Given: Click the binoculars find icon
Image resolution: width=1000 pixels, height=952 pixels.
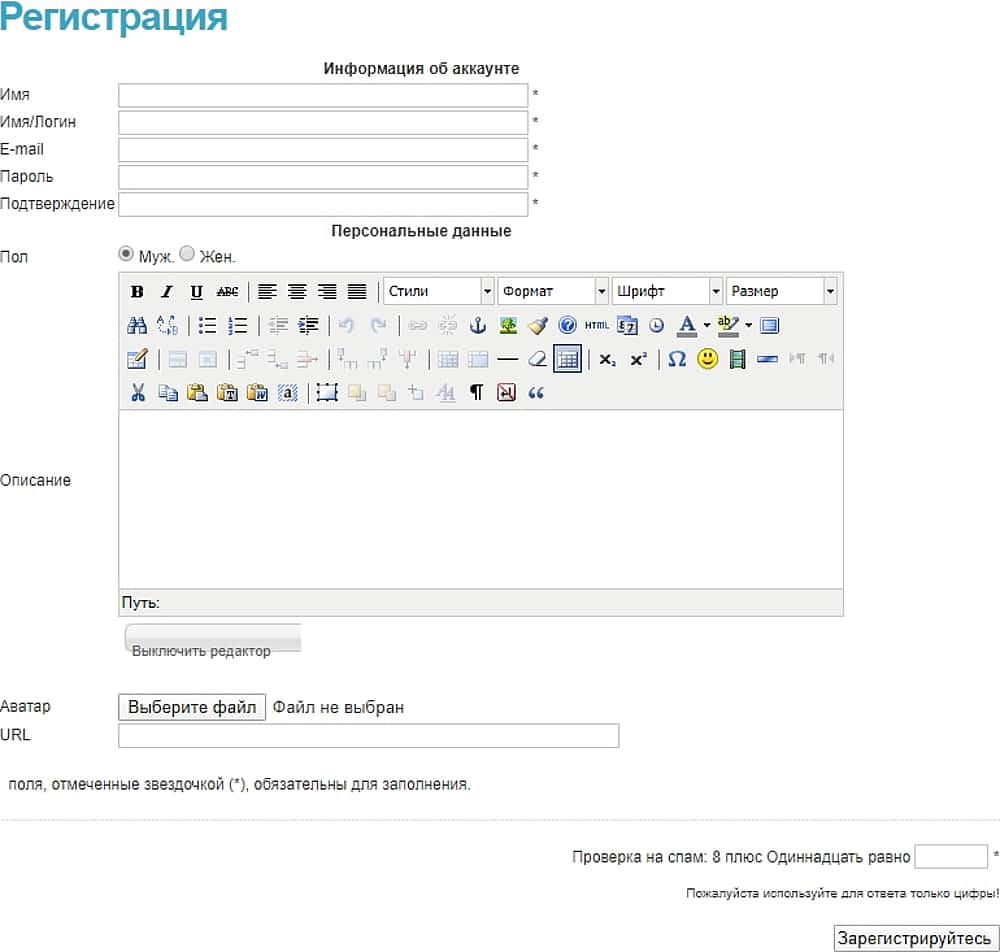Looking at the screenshot, I should click(x=137, y=325).
